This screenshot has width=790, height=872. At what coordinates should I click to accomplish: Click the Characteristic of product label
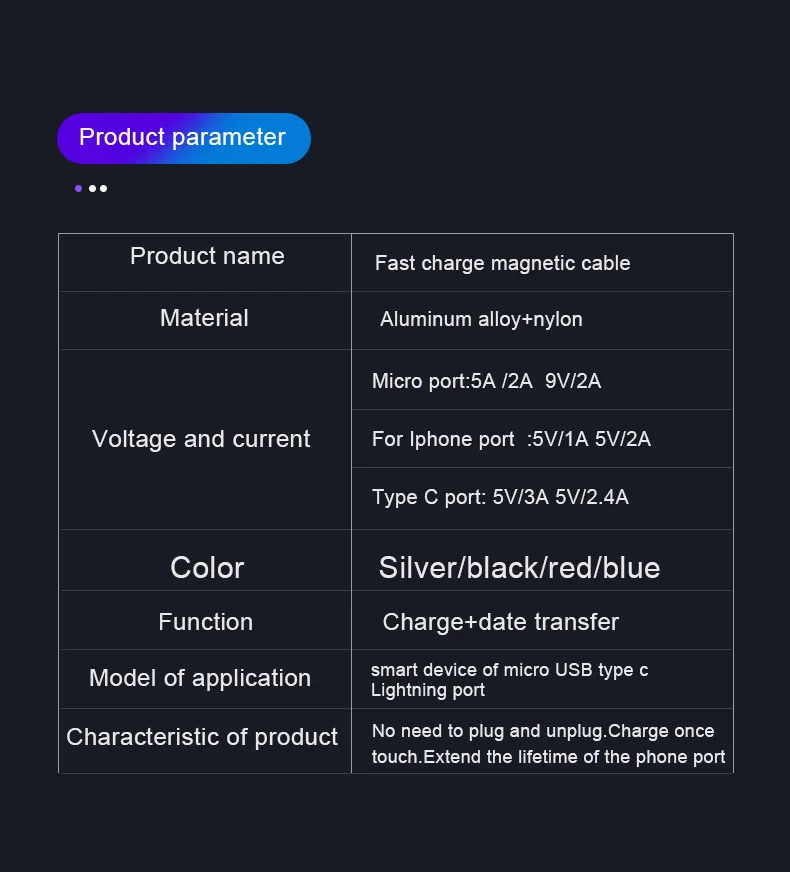(202, 737)
